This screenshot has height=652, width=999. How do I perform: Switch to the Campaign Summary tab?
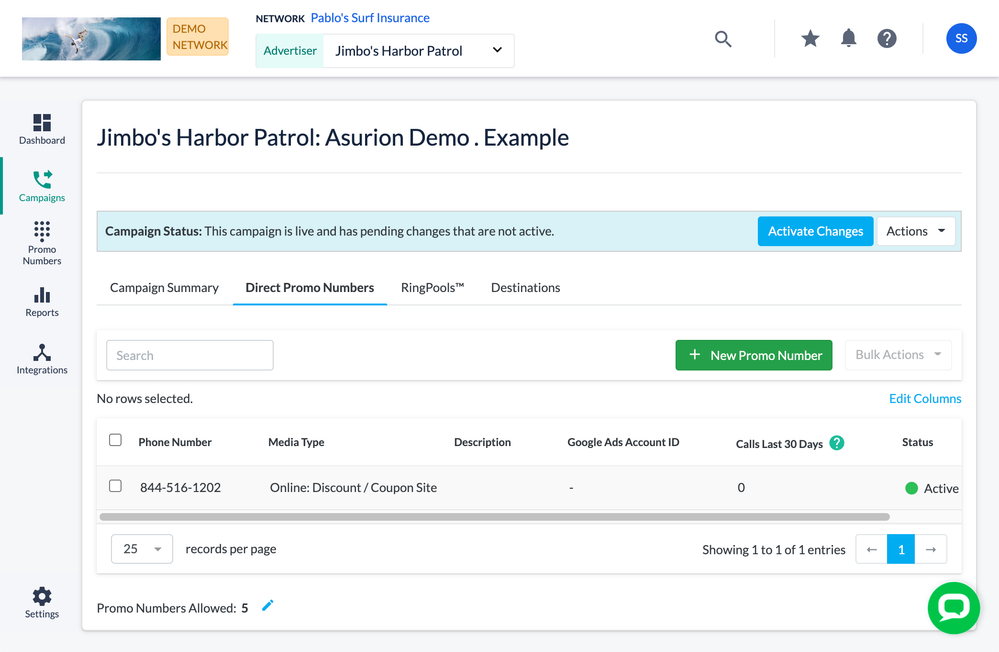(164, 288)
